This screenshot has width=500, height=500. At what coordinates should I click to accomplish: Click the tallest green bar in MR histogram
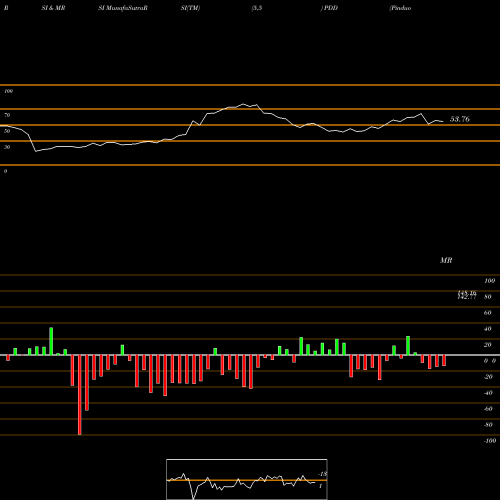click(x=51, y=341)
